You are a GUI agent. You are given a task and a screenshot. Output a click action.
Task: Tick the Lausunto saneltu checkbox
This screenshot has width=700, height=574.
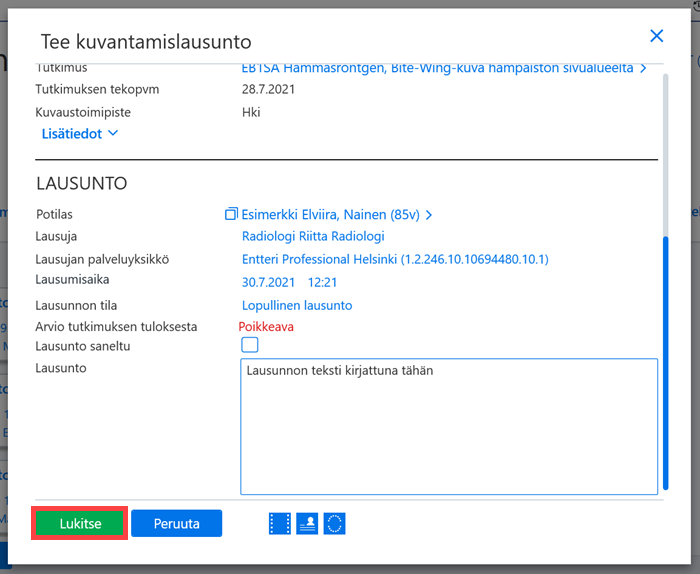250,345
